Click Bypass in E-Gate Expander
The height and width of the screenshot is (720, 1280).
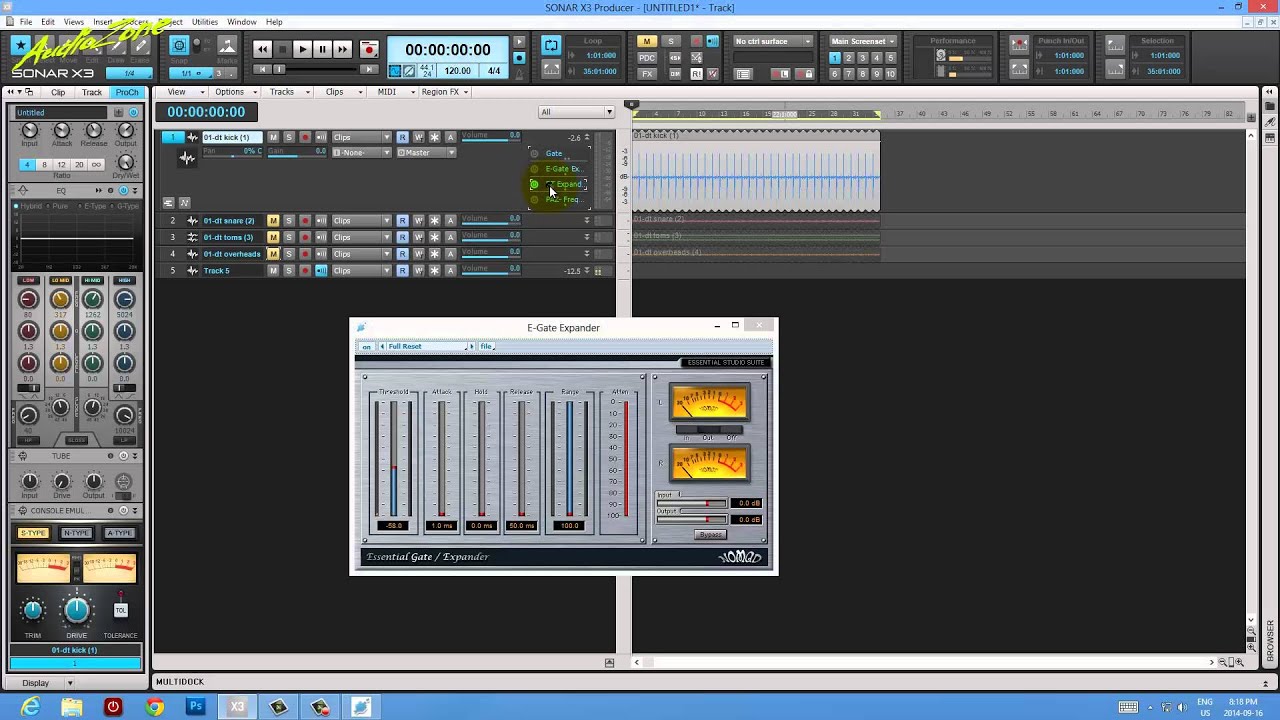[x=710, y=535]
